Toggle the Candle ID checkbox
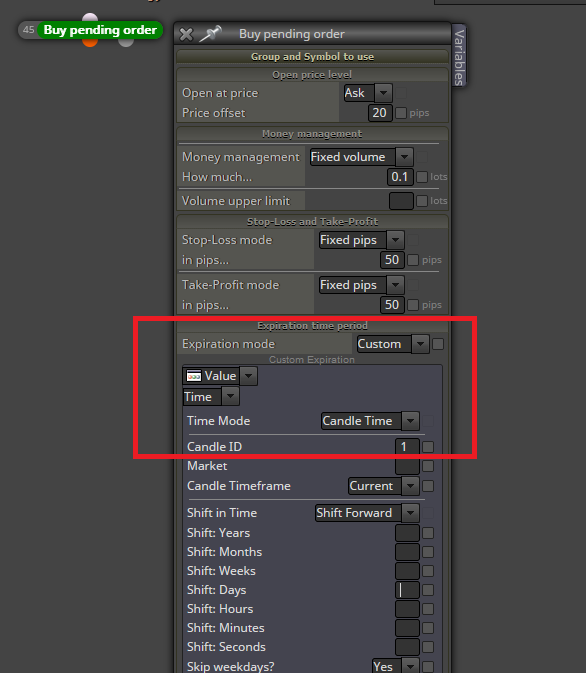 tap(428, 447)
